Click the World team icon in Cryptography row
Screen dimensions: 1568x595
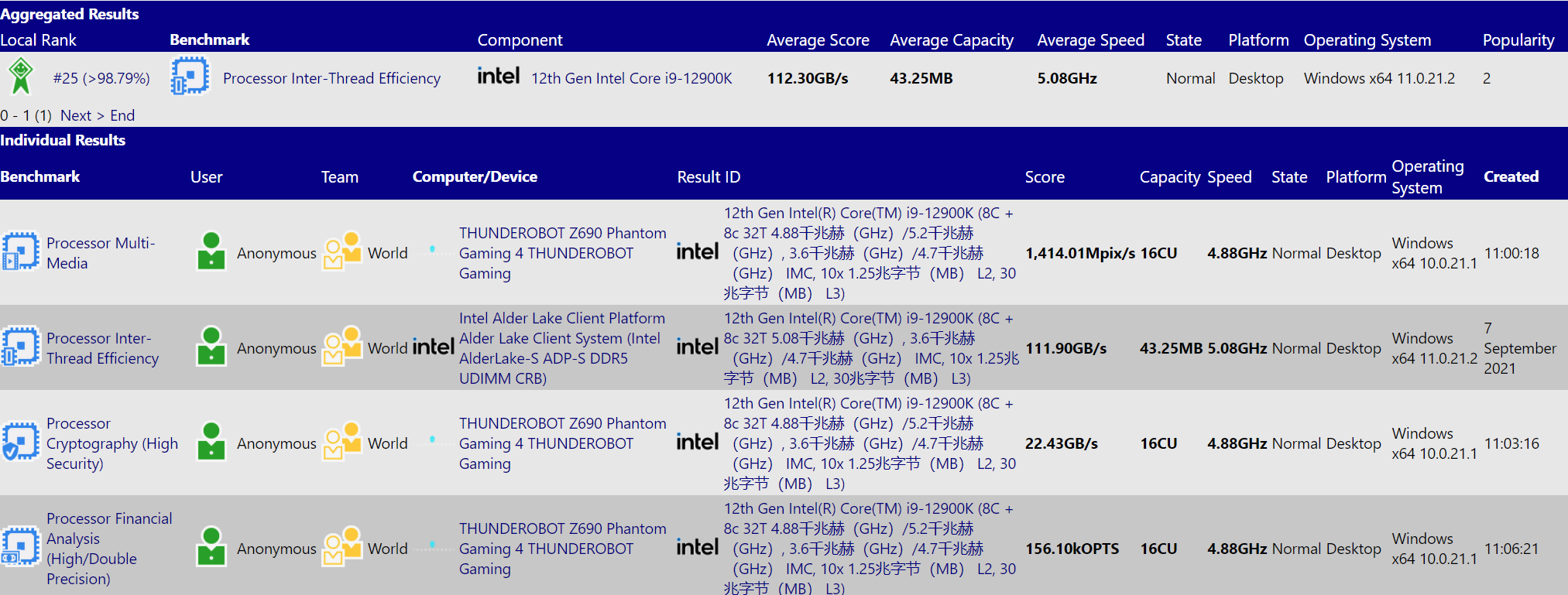coord(342,442)
